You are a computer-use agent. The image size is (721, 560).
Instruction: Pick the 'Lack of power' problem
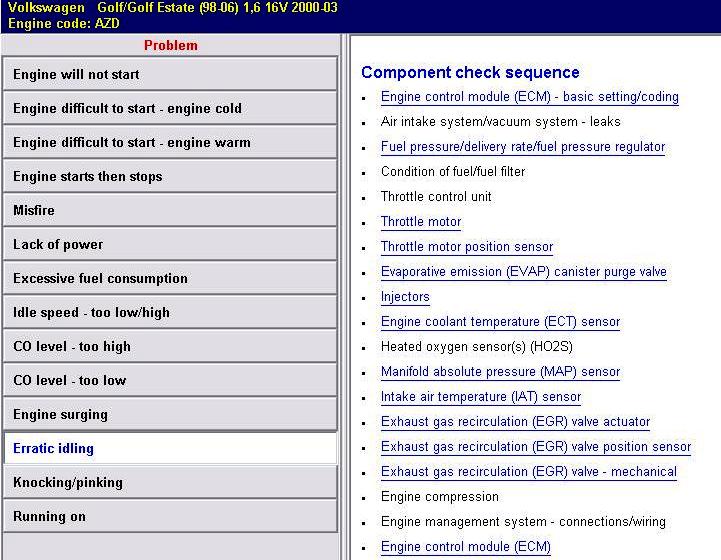(170, 244)
